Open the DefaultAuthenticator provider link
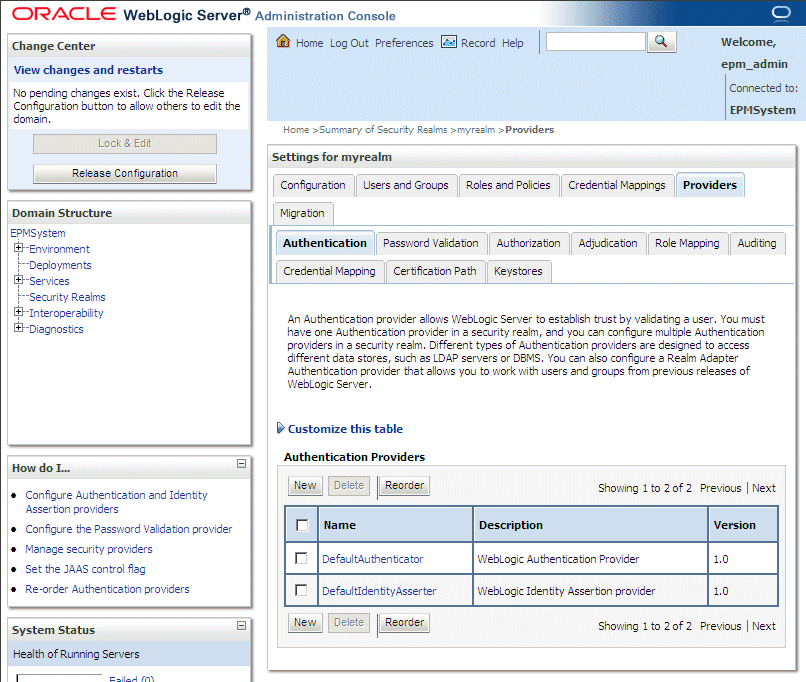 tap(373, 559)
